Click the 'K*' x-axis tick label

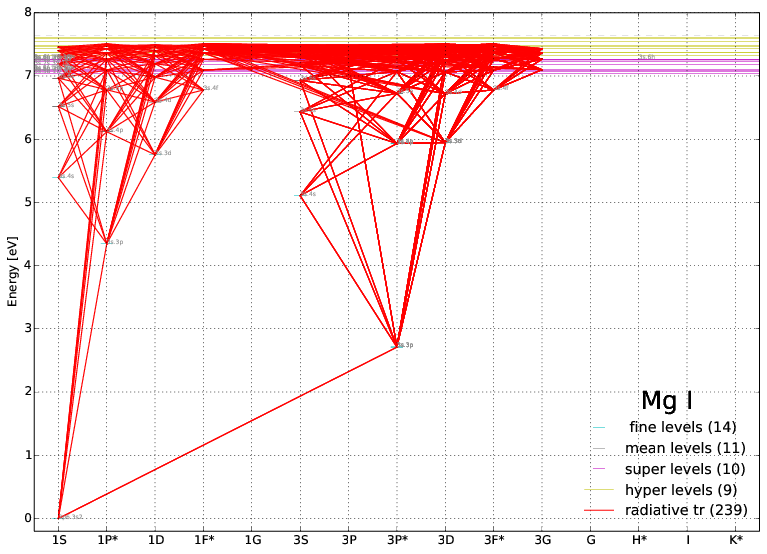click(x=735, y=540)
